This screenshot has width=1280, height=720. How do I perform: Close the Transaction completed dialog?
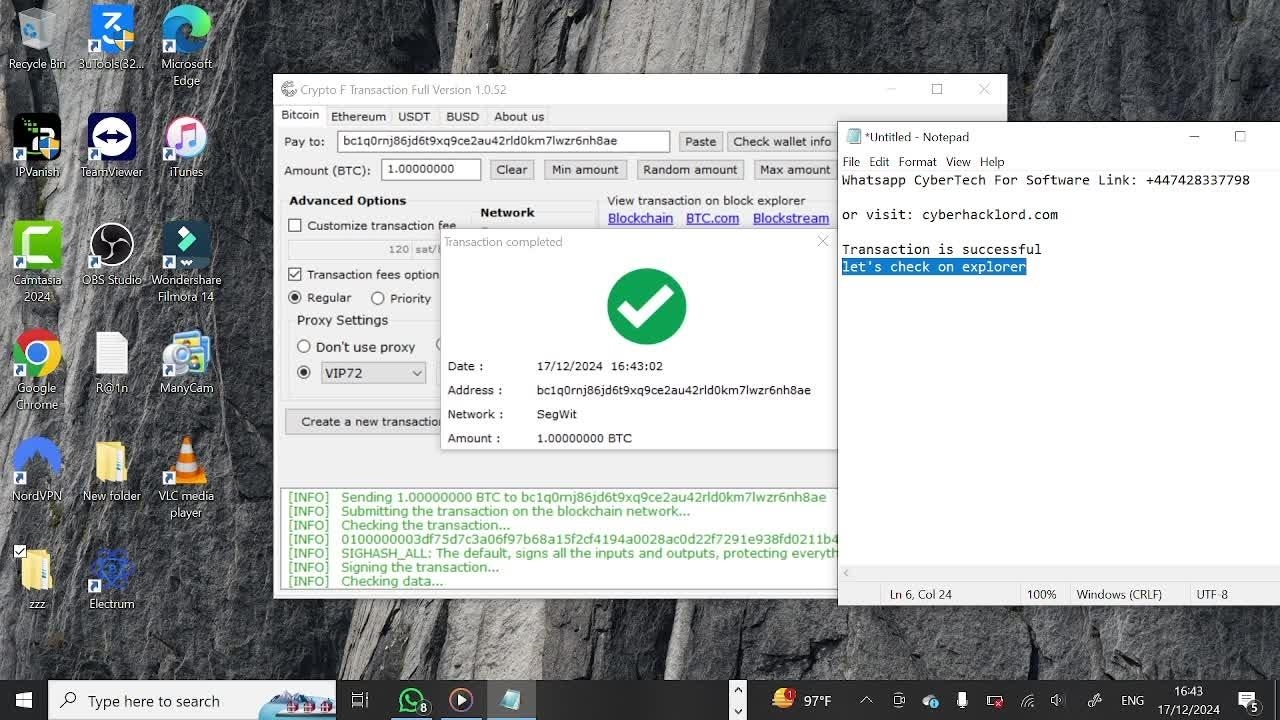coord(822,241)
